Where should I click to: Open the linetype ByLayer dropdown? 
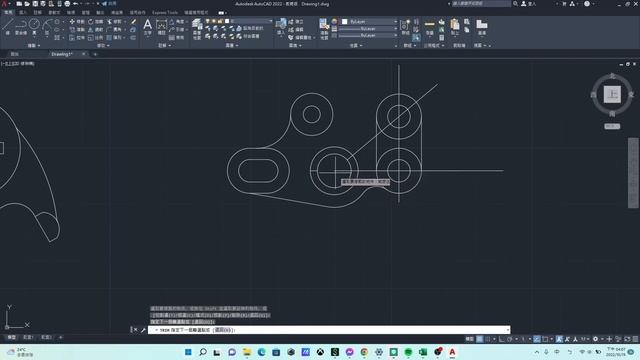(396, 36)
